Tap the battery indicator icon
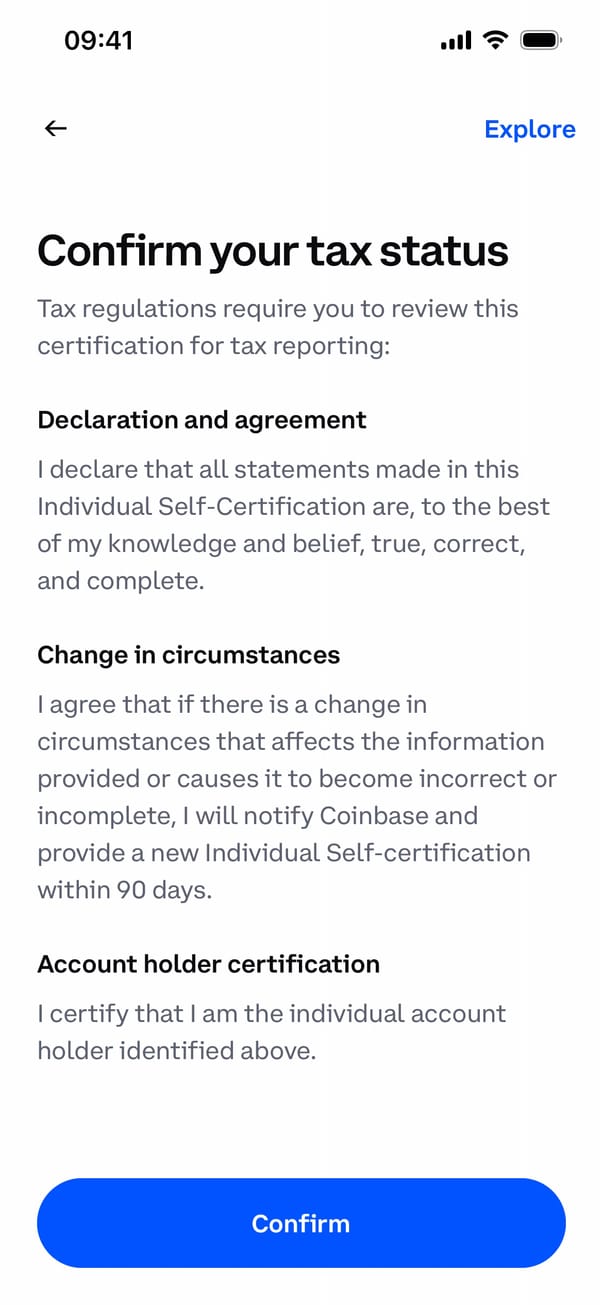This screenshot has height=1305, width=603. click(x=542, y=41)
